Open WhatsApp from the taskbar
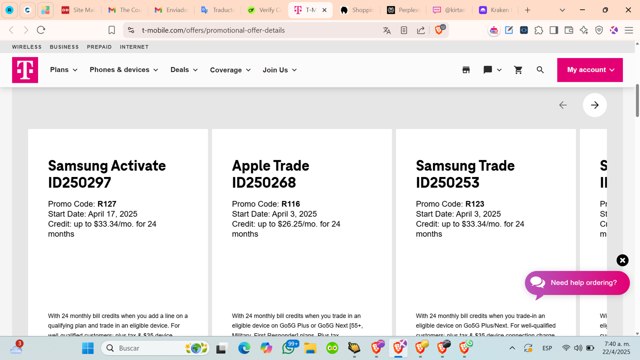640x360 pixels. [x=289, y=348]
